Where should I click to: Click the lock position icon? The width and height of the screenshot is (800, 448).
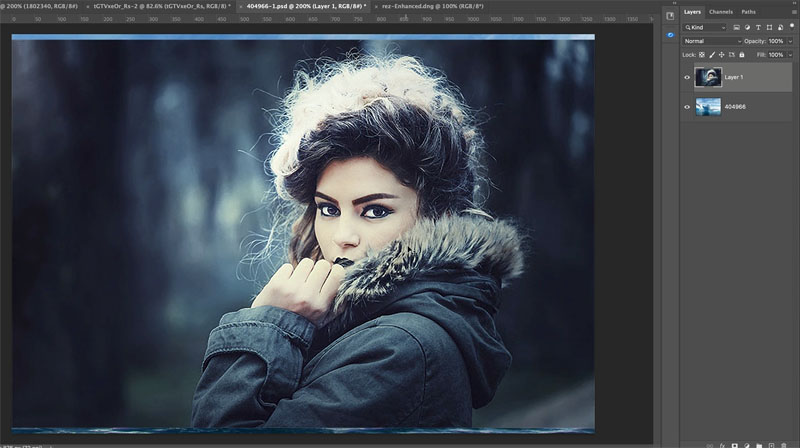pos(722,54)
